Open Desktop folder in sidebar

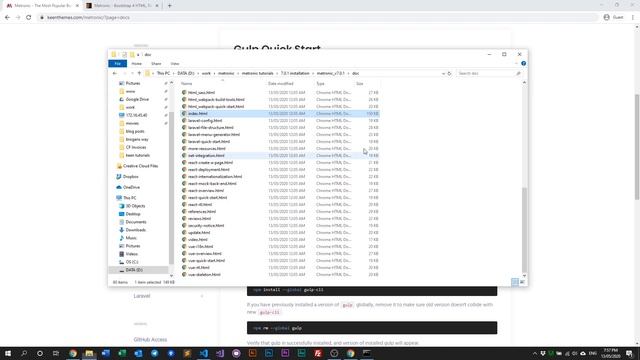[x=133, y=214]
